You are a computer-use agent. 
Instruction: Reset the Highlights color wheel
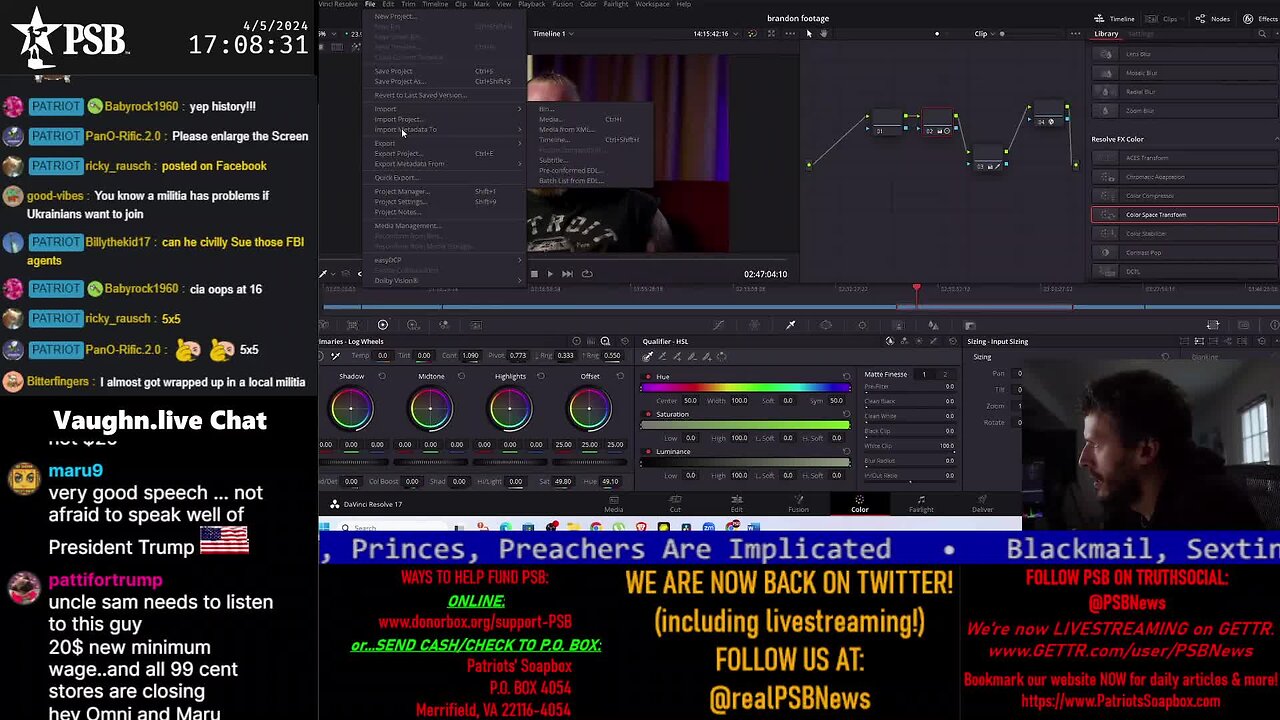pyautogui.click(x=541, y=377)
